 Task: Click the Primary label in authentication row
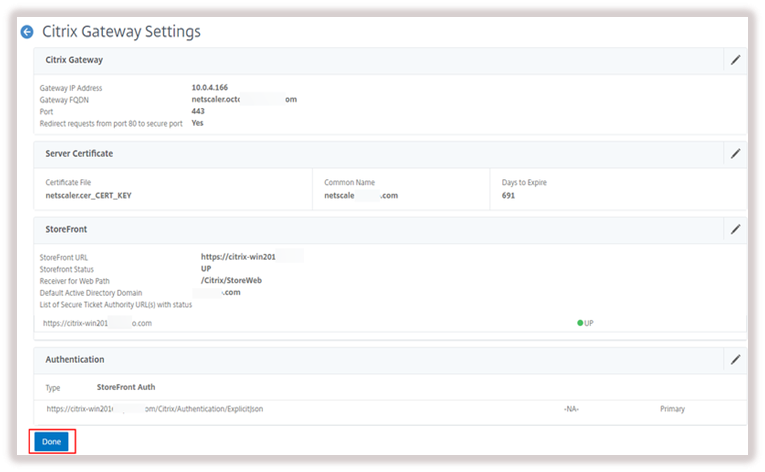(672, 409)
